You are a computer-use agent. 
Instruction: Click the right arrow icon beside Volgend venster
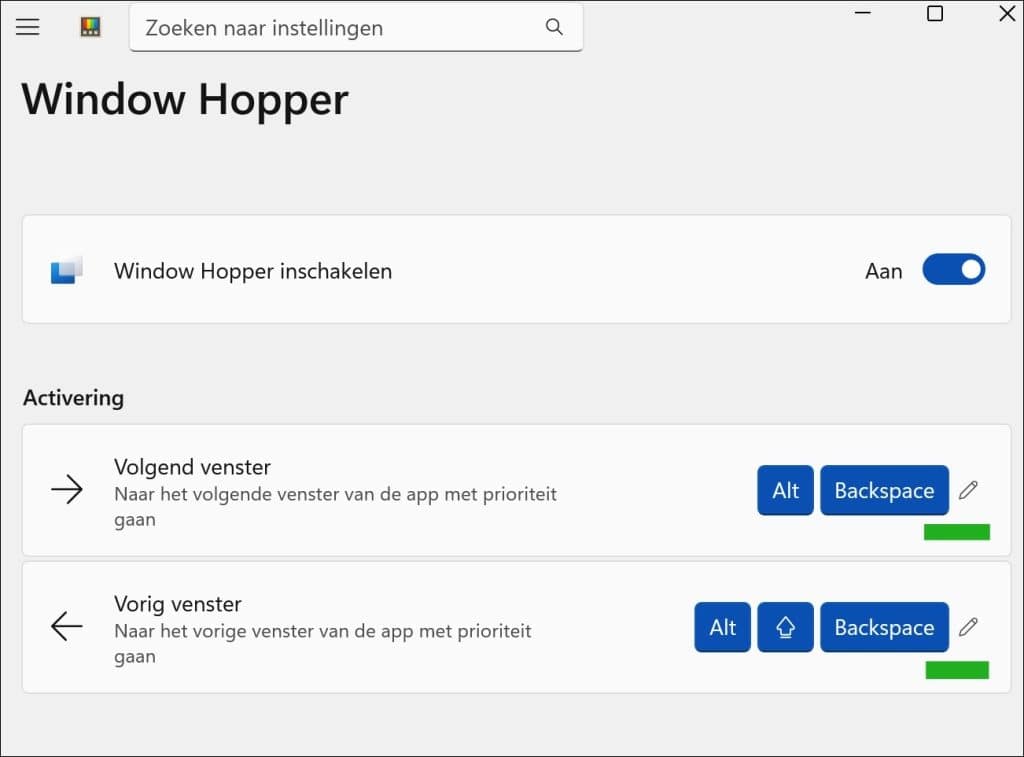(67, 489)
